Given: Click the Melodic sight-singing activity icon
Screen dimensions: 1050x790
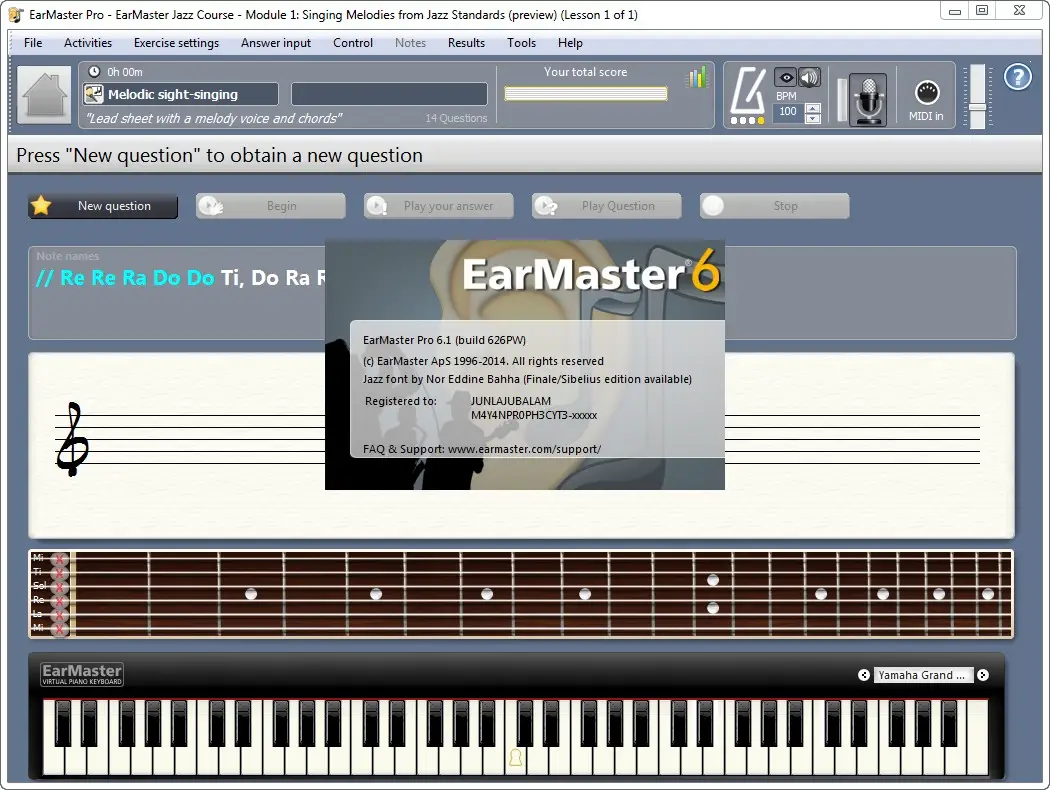Looking at the screenshot, I should coord(93,94).
